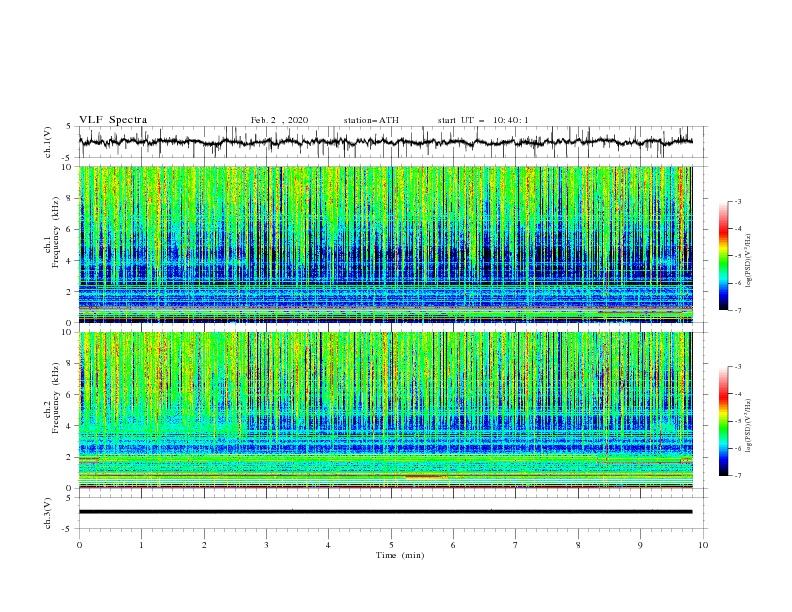Screen dimensions: 792x612
Task: Click time axis tick label "7"
Action: point(516,545)
